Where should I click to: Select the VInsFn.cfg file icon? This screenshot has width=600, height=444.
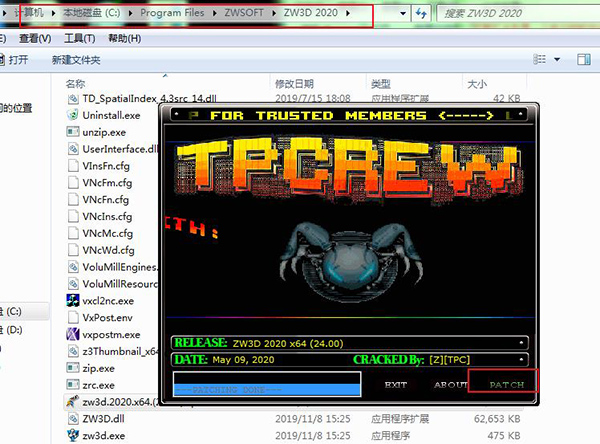point(73,165)
